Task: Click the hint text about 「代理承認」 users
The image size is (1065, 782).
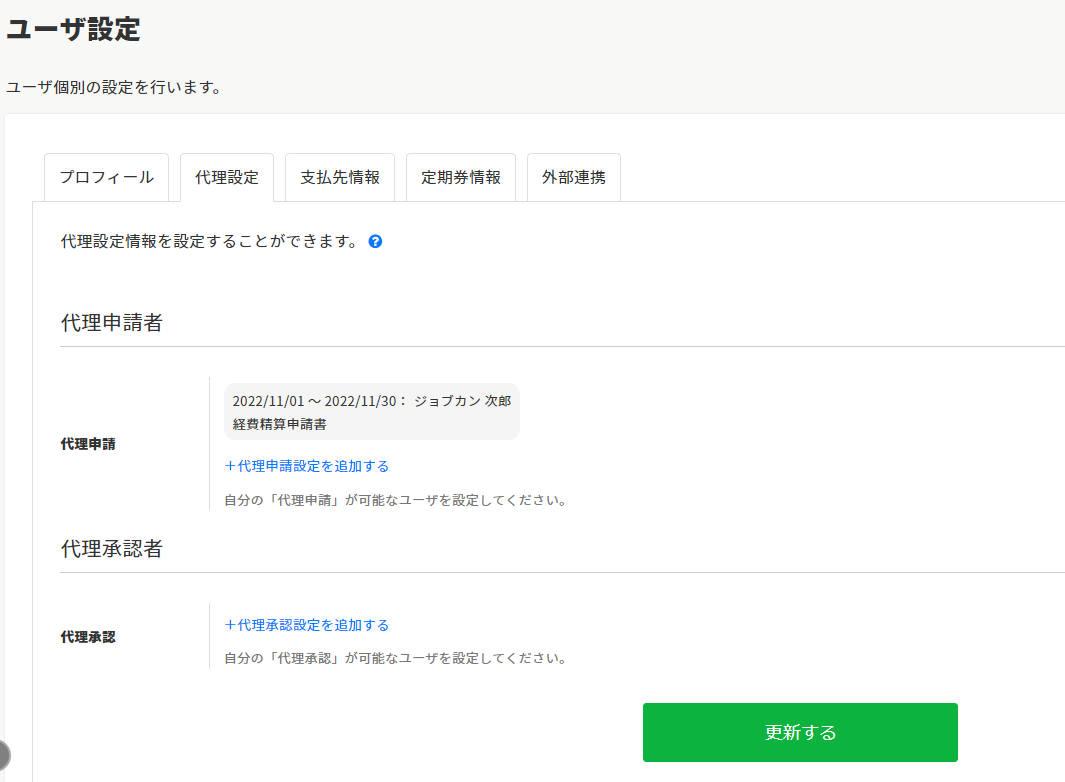Action: click(395, 659)
